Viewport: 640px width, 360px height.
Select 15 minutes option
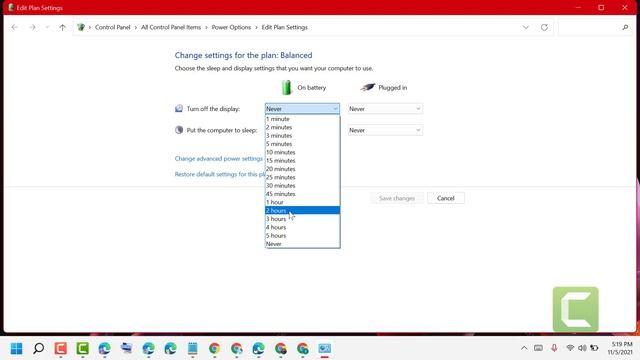tap(302, 160)
